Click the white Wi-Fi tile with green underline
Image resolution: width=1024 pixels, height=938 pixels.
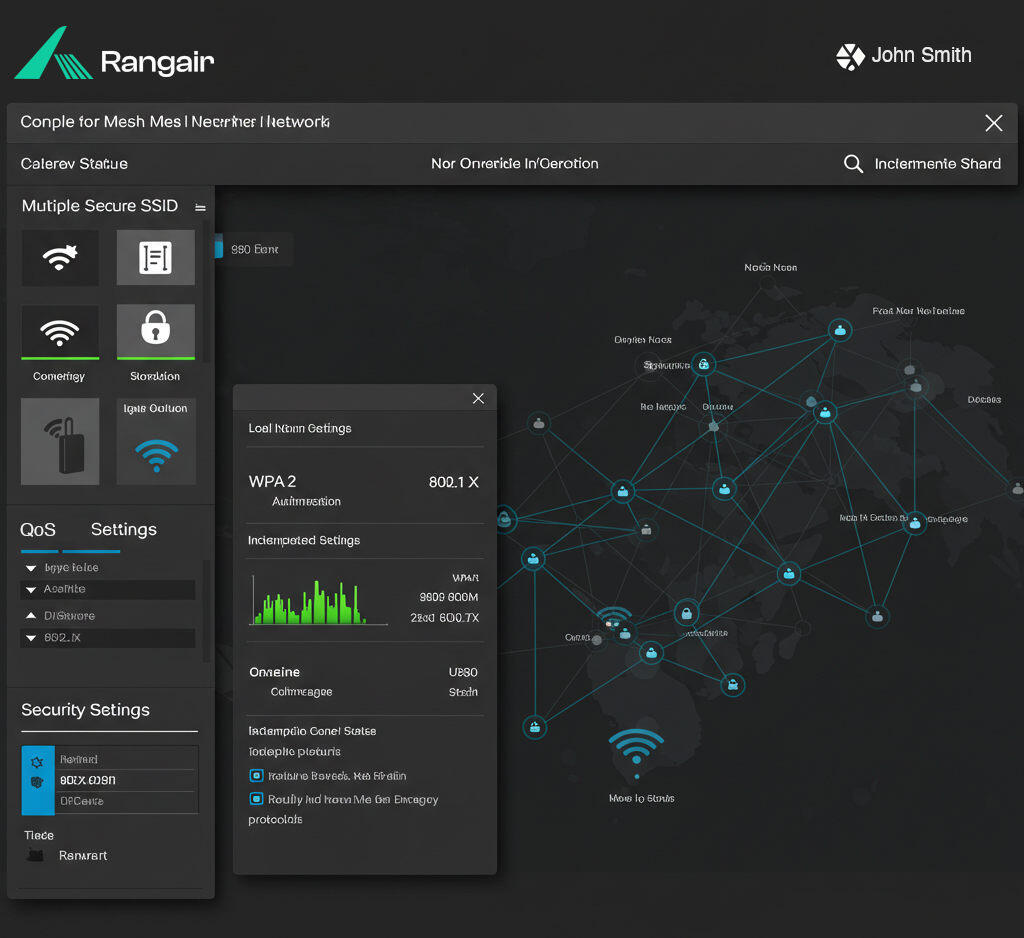(x=60, y=331)
